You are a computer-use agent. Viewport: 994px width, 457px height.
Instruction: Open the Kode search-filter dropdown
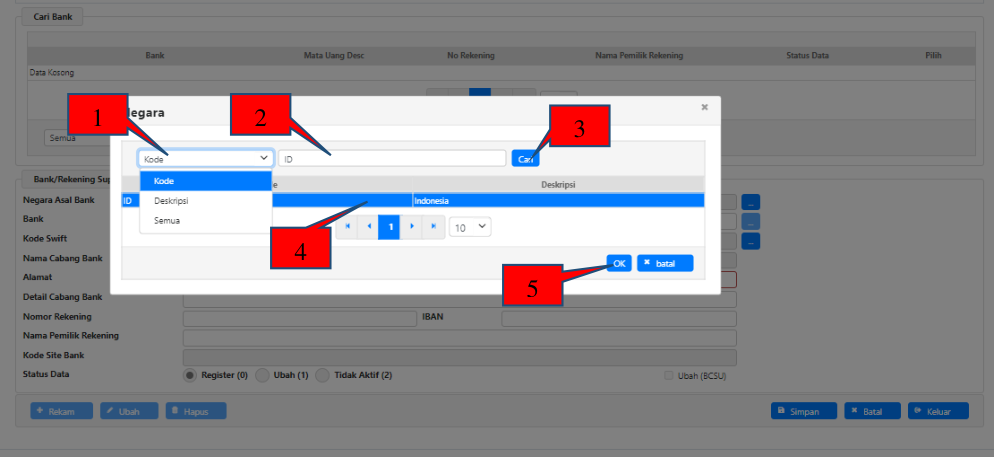(x=205, y=158)
